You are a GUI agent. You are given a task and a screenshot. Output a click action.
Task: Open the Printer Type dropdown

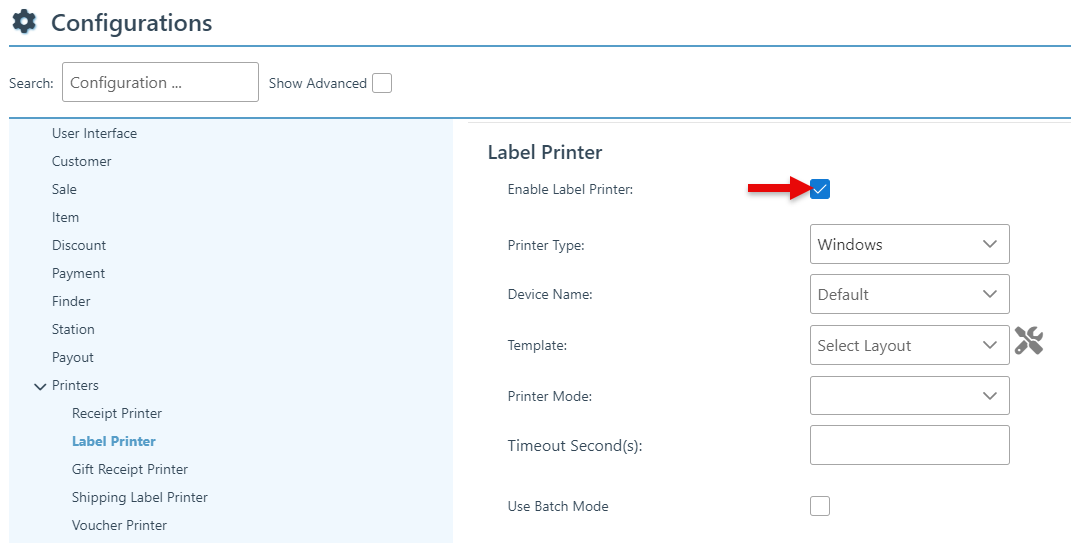[x=909, y=244]
